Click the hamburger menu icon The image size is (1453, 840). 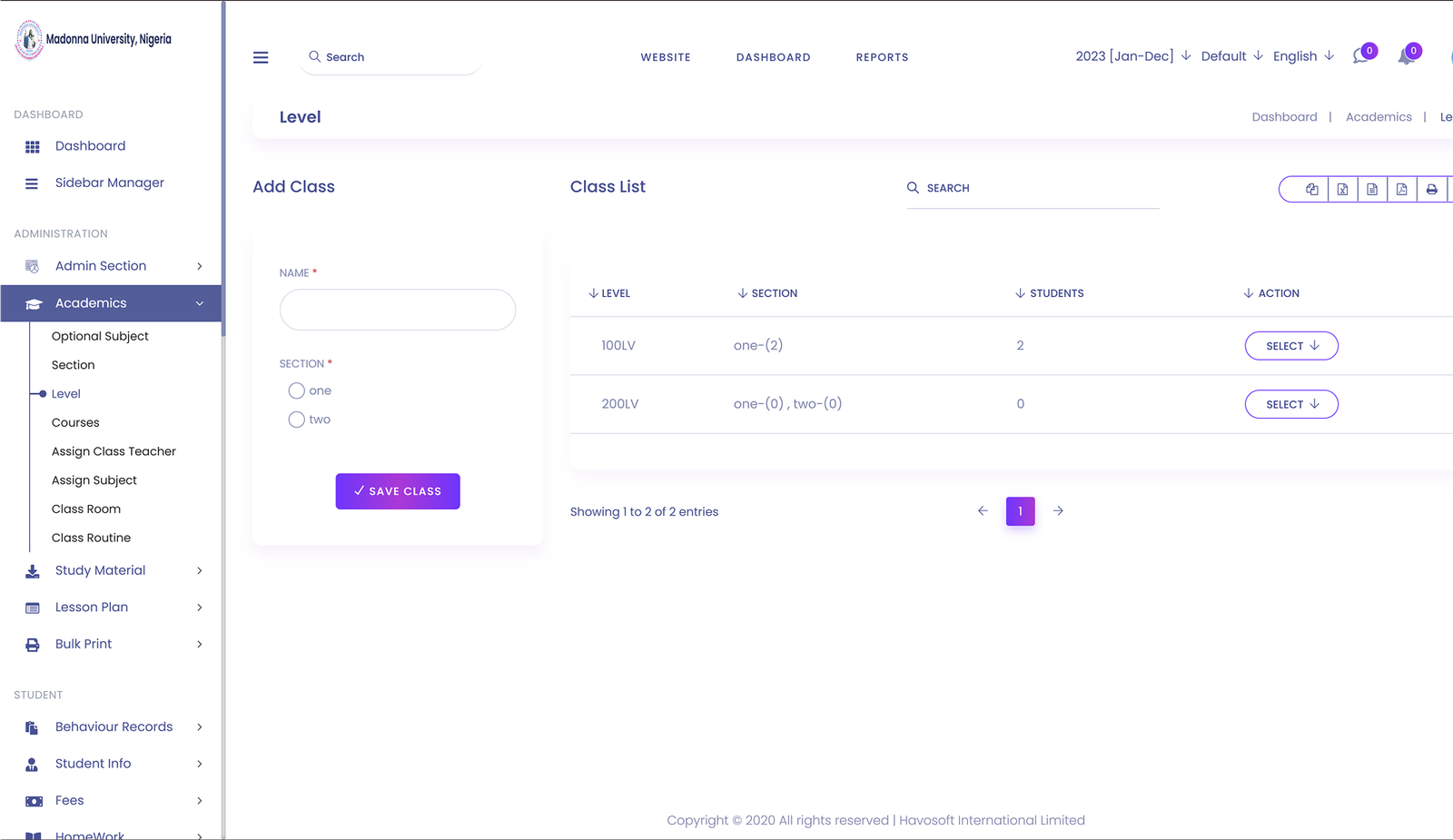[x=261, y=57]
